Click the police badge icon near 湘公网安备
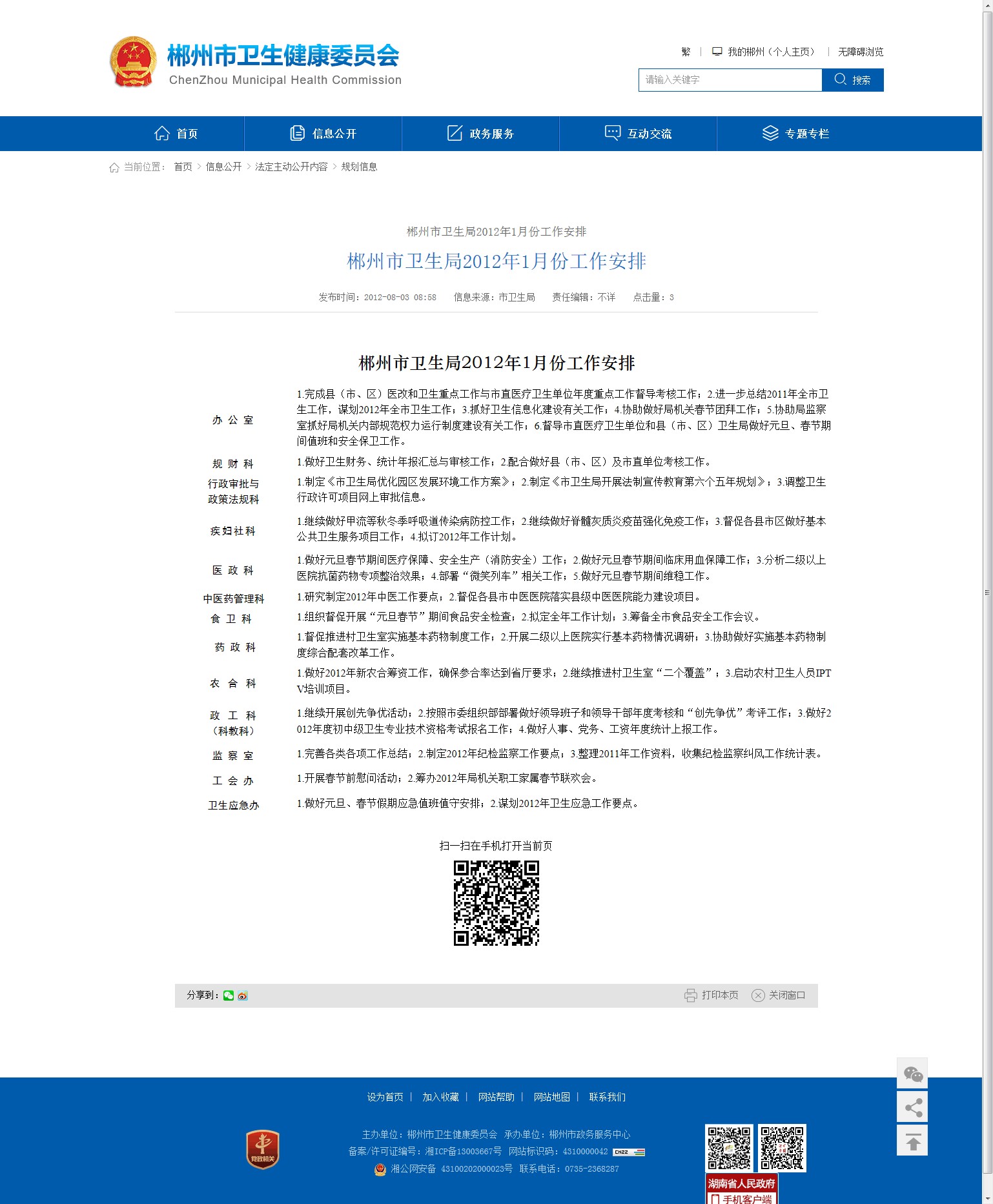 (380, 1169)
